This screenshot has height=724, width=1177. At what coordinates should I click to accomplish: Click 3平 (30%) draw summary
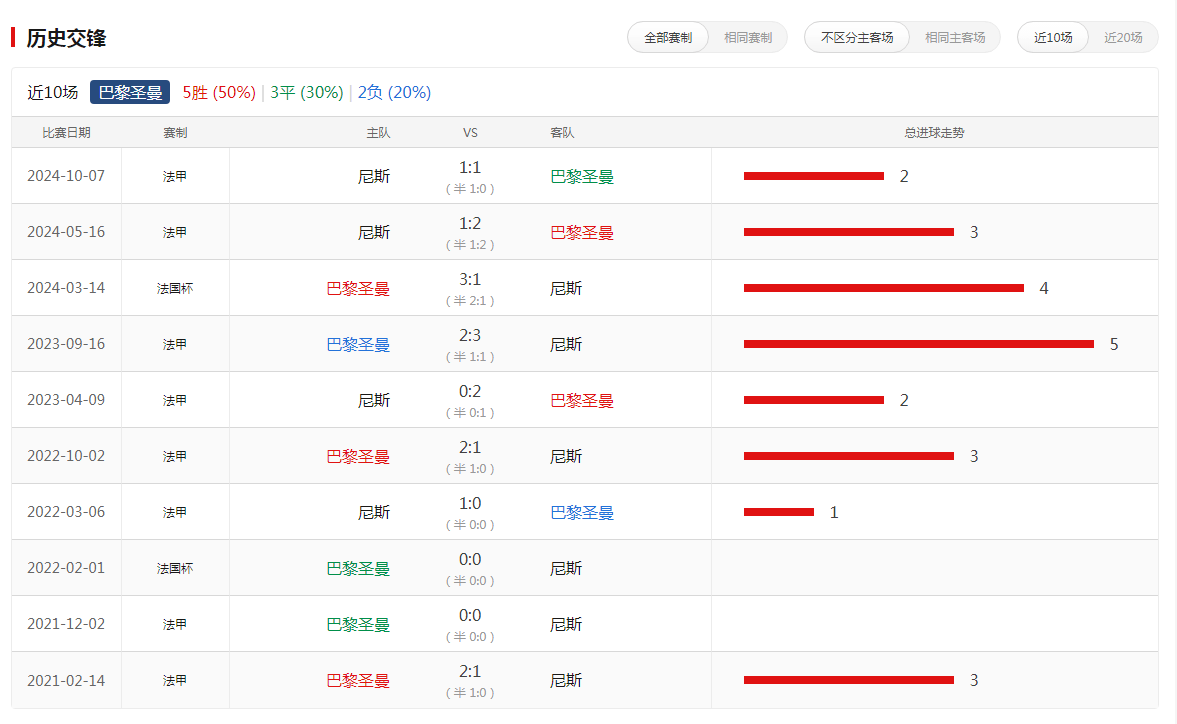click(306, 92)
